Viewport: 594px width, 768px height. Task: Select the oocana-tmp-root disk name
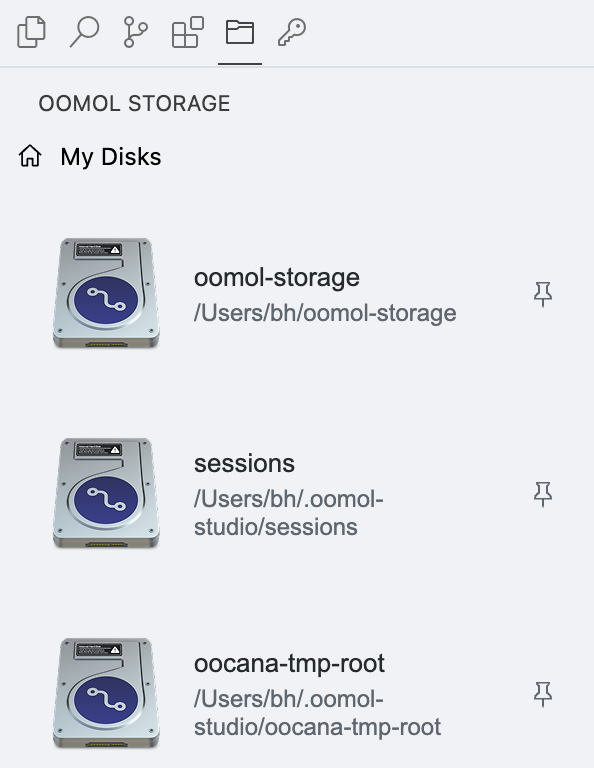point(289,664)
